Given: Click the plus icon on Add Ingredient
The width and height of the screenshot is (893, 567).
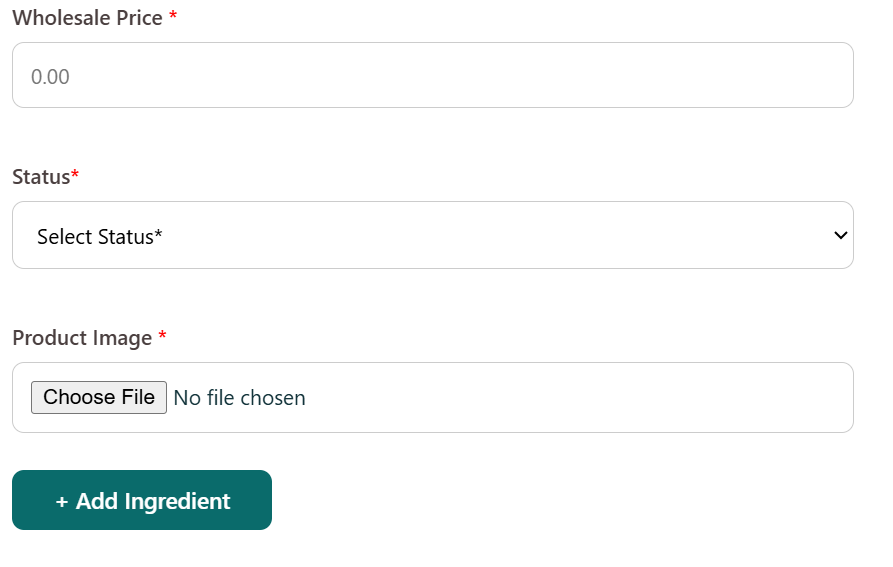Looking at the screenshot, I should point(62,501).
